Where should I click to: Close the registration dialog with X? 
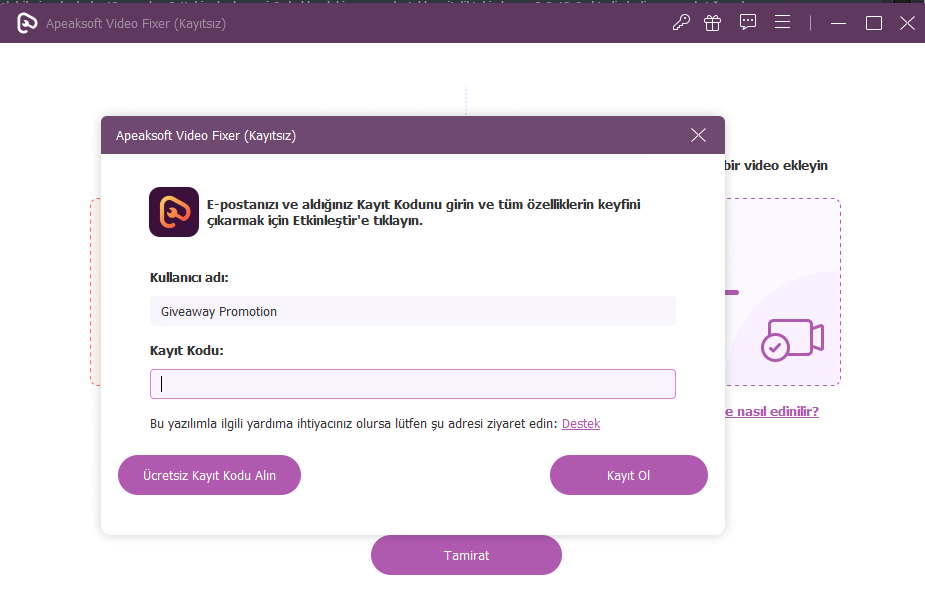[698, 135]
